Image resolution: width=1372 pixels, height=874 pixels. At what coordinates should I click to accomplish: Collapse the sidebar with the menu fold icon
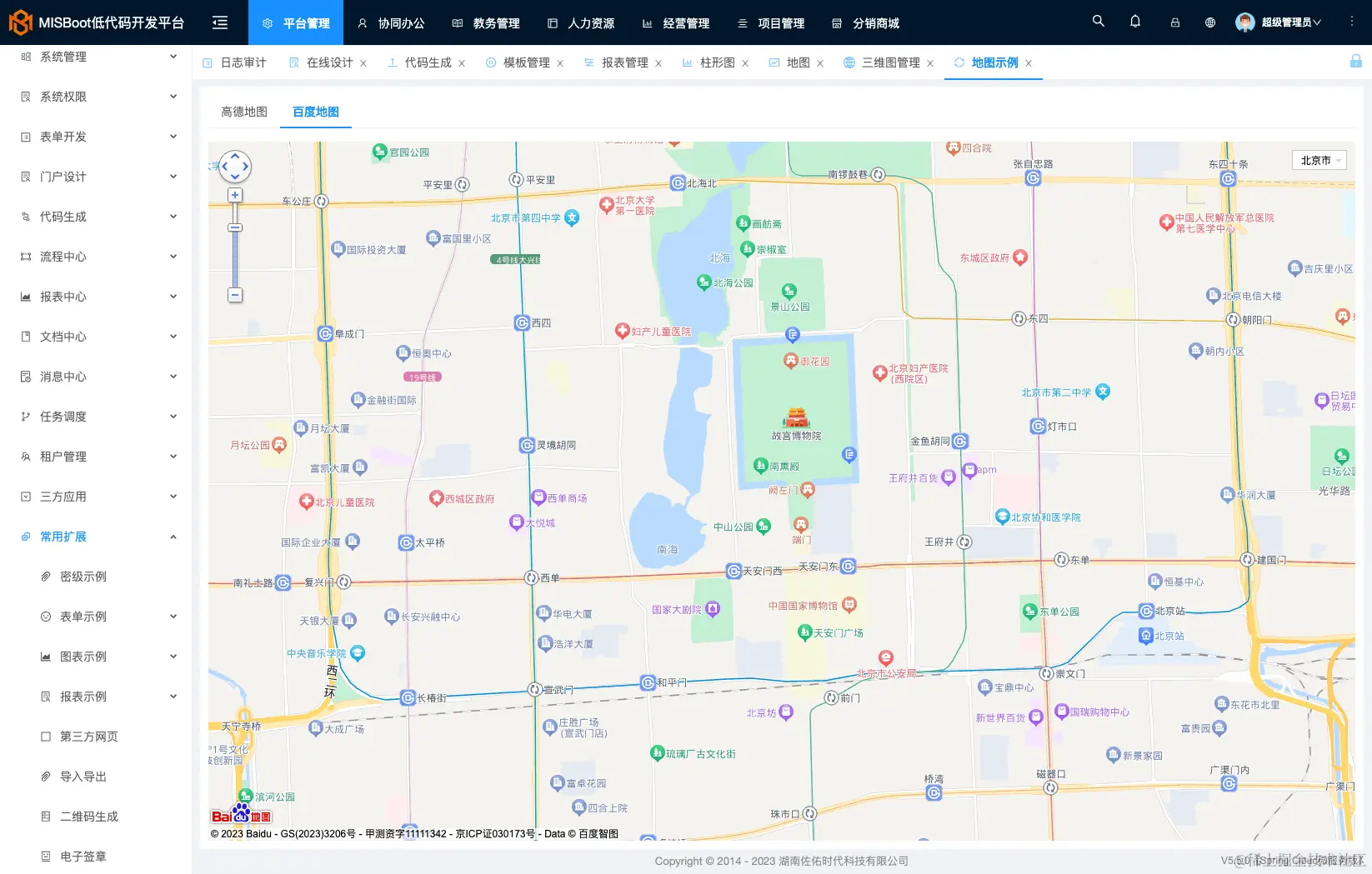220,22
